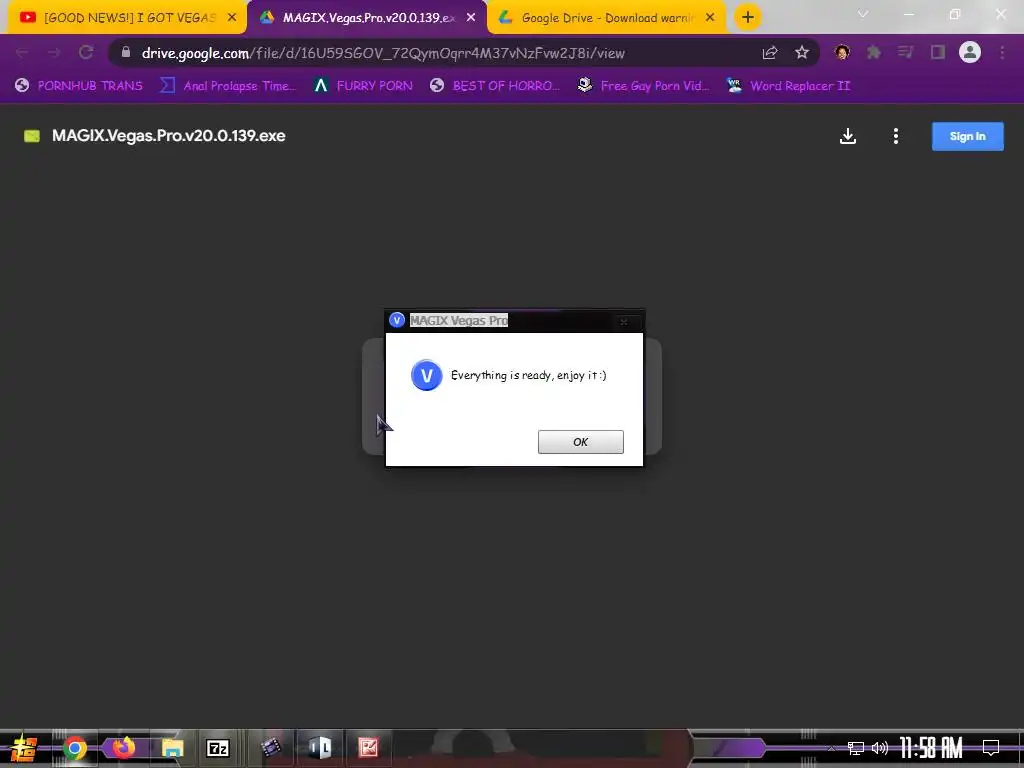Open the Chrome profile avatar
1024x768 pixels.
[x=970, y=52]
